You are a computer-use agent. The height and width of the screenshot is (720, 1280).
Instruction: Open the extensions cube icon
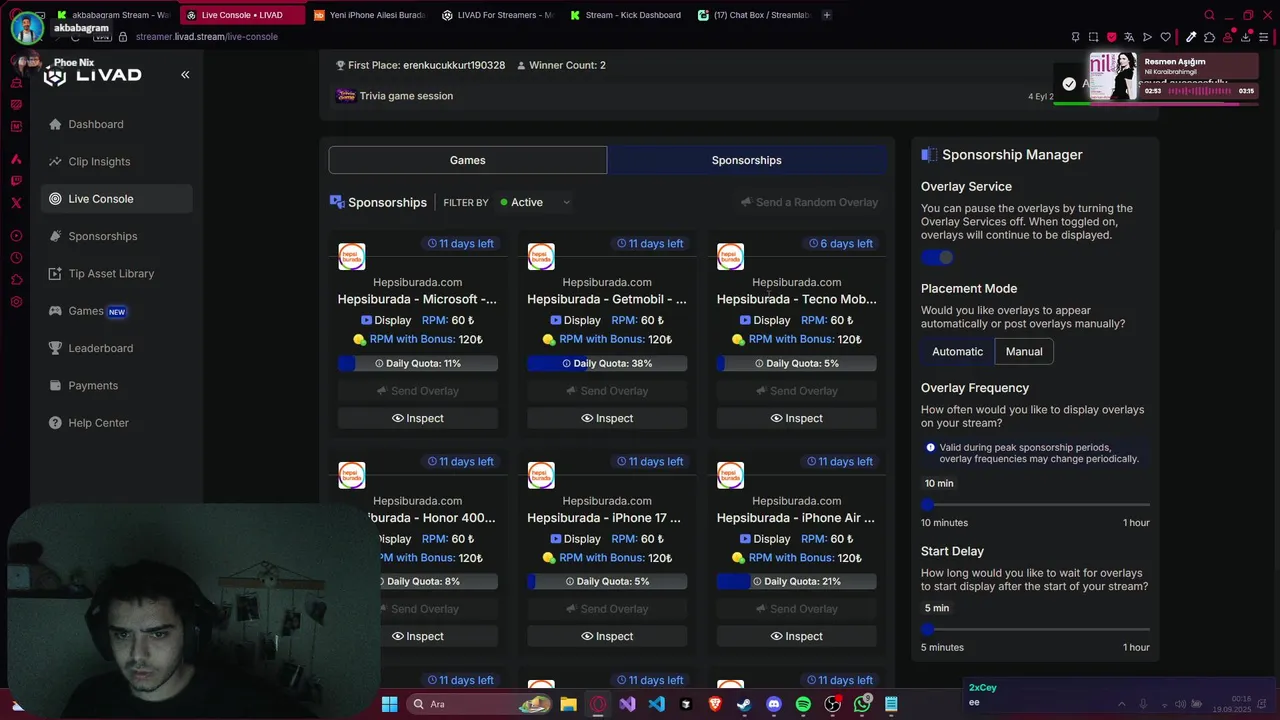(x=1209, y=37)
